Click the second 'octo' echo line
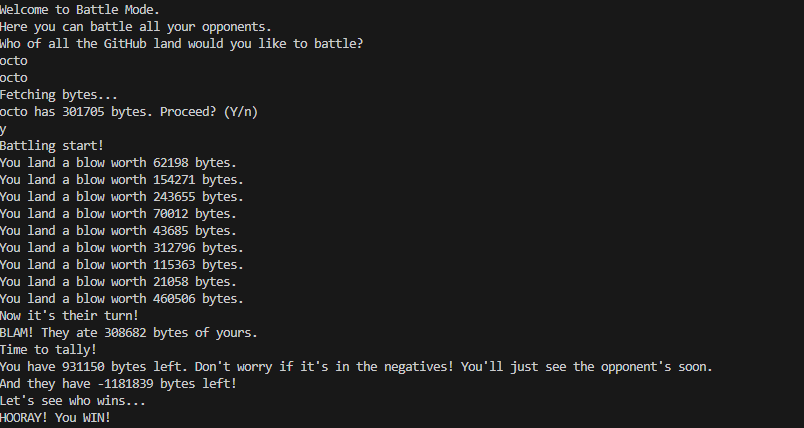The width and height of the screenshot is (804, 428). click(14, 77)
